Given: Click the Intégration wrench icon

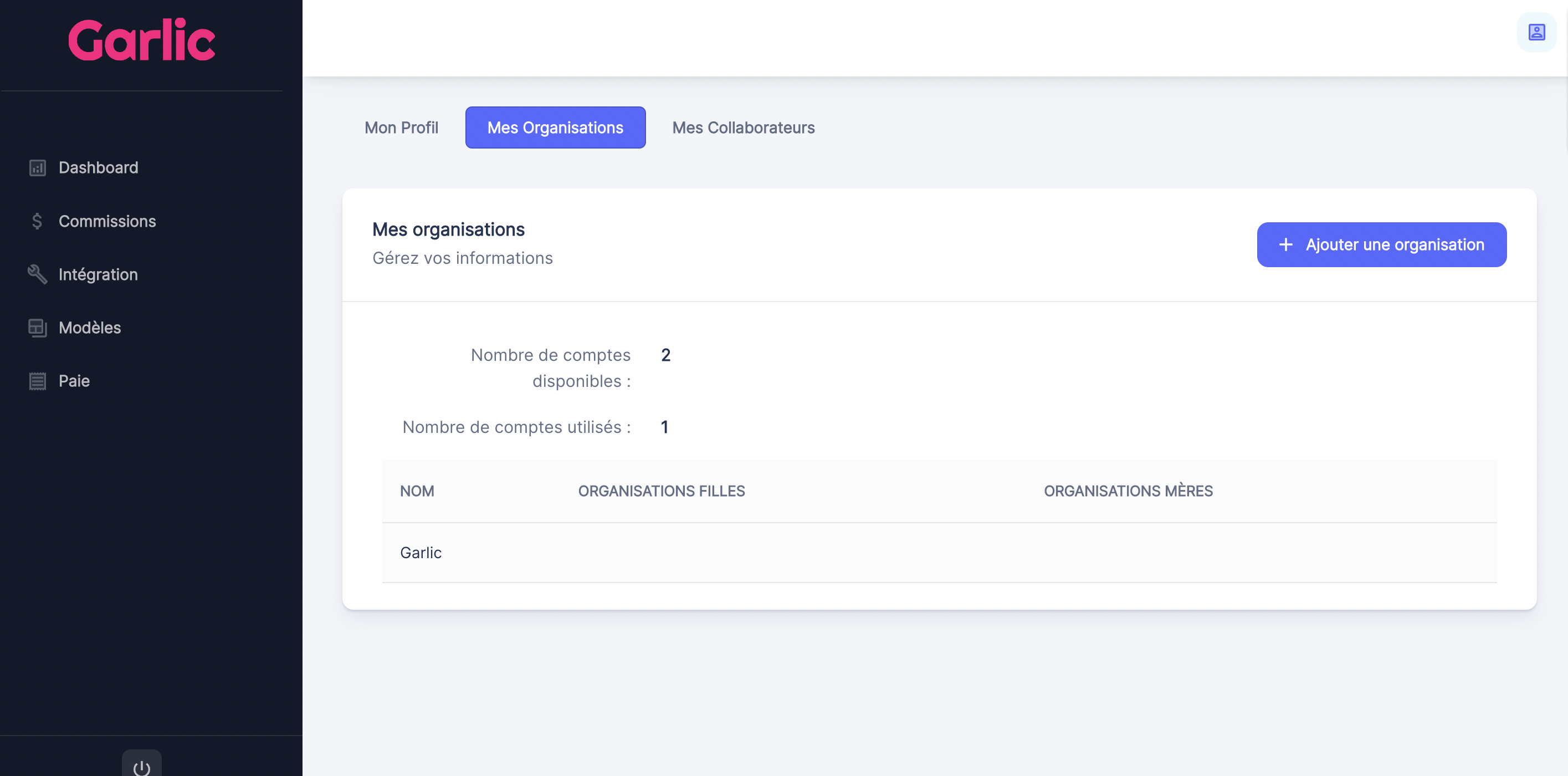Looking at the screenshot, I should click(37, 274).
